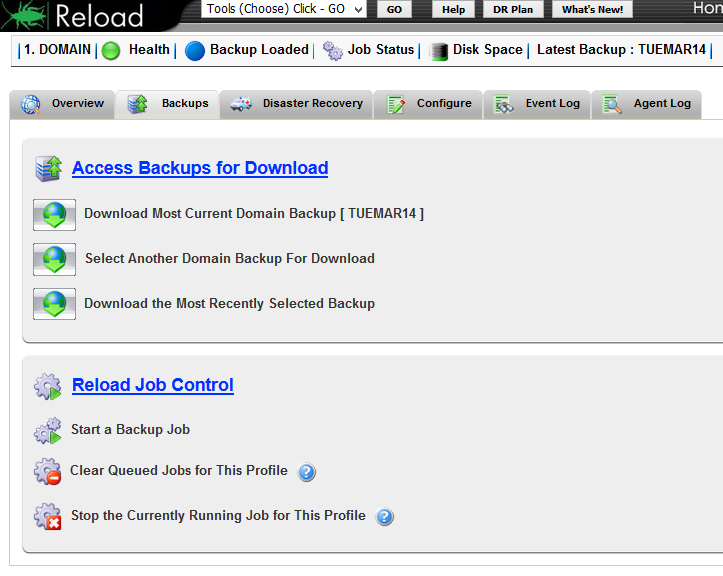The width and height of the screenshot is (723, 576).
Task: Click the GO button
Action: (x=394, y=9)
